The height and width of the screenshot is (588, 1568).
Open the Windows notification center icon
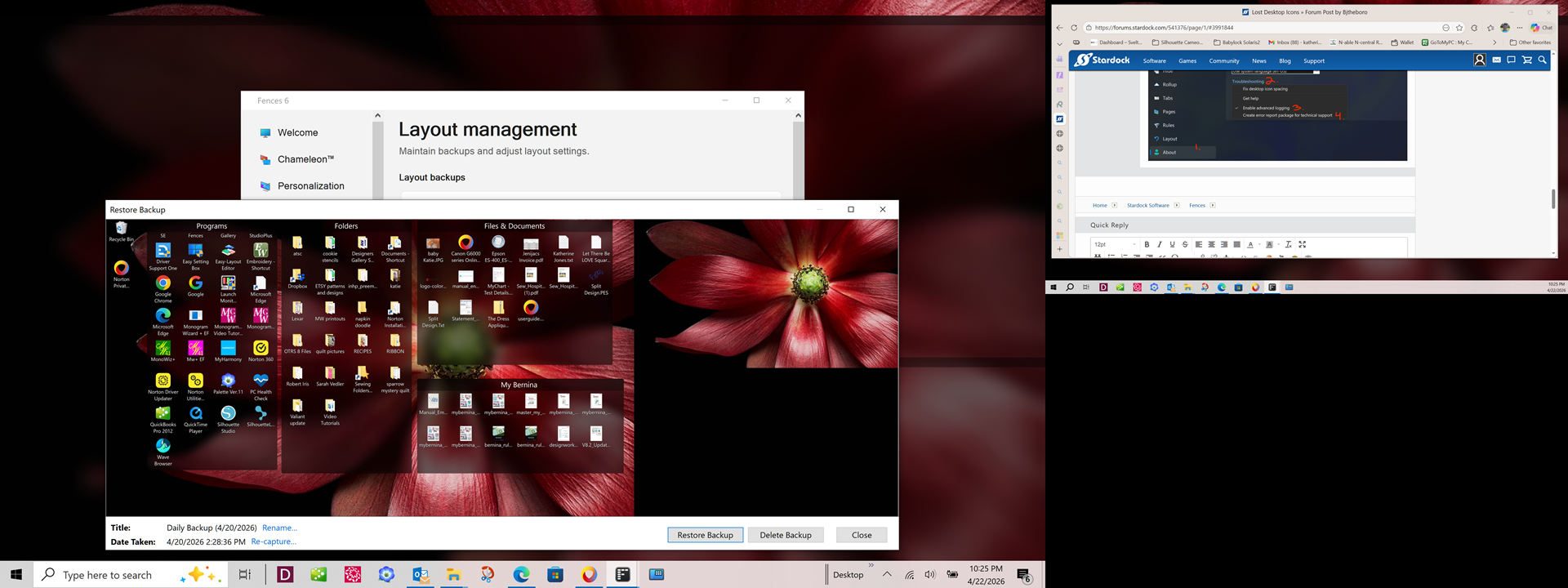pyautogui.click(x=1024, y=575)
